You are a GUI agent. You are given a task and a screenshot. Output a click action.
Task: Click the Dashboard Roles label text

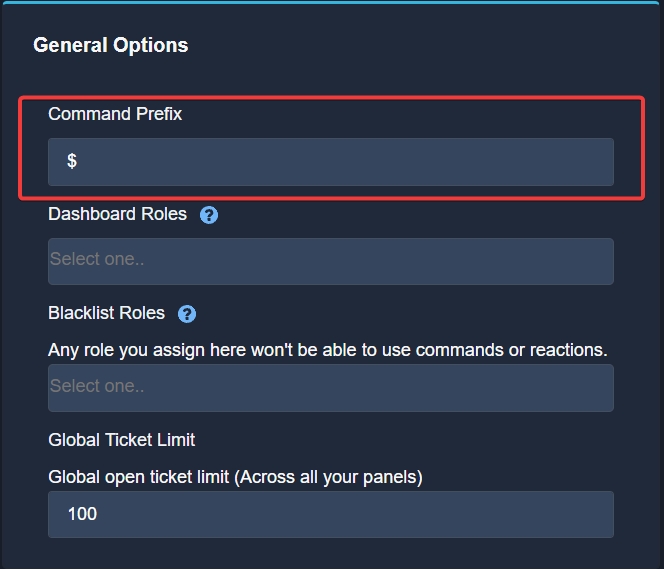[x=117, y=214]
